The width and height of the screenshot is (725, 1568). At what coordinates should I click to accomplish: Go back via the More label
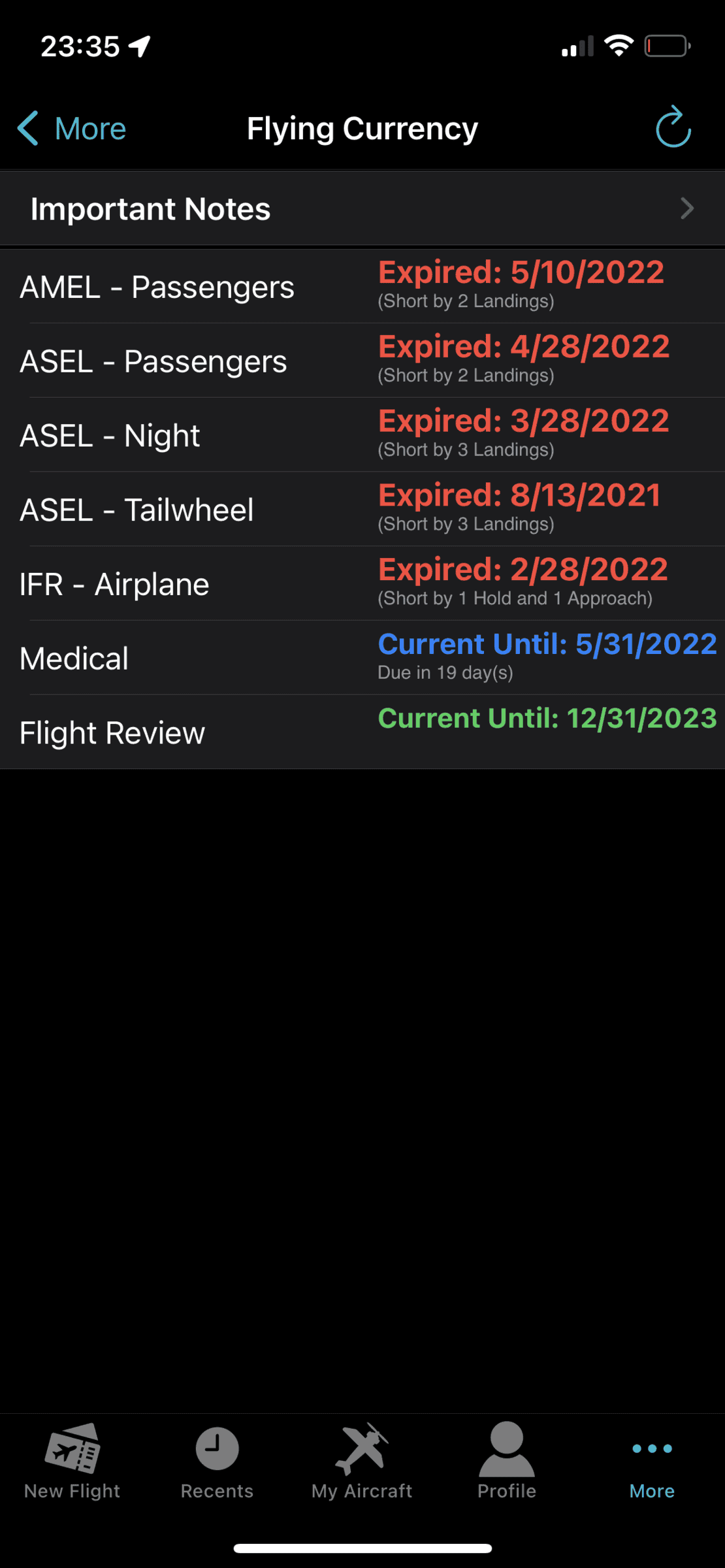pyautogui.click(x=90, y=129)
